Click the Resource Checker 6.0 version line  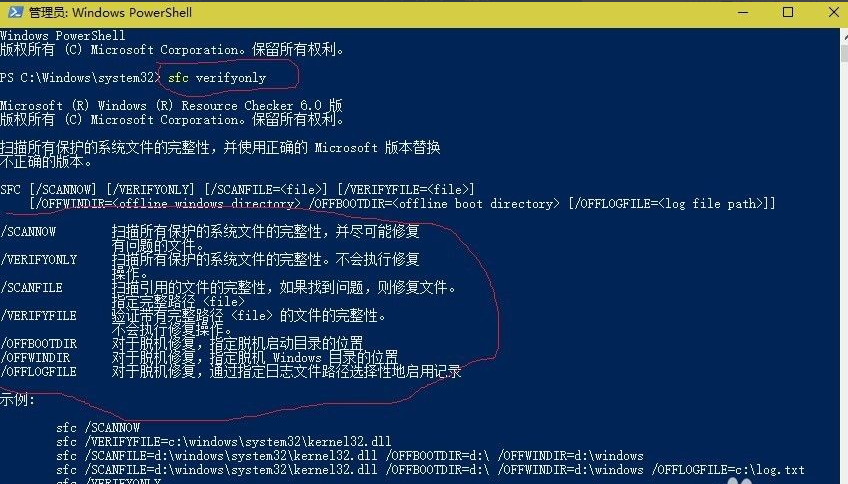[x=171, y=106]
